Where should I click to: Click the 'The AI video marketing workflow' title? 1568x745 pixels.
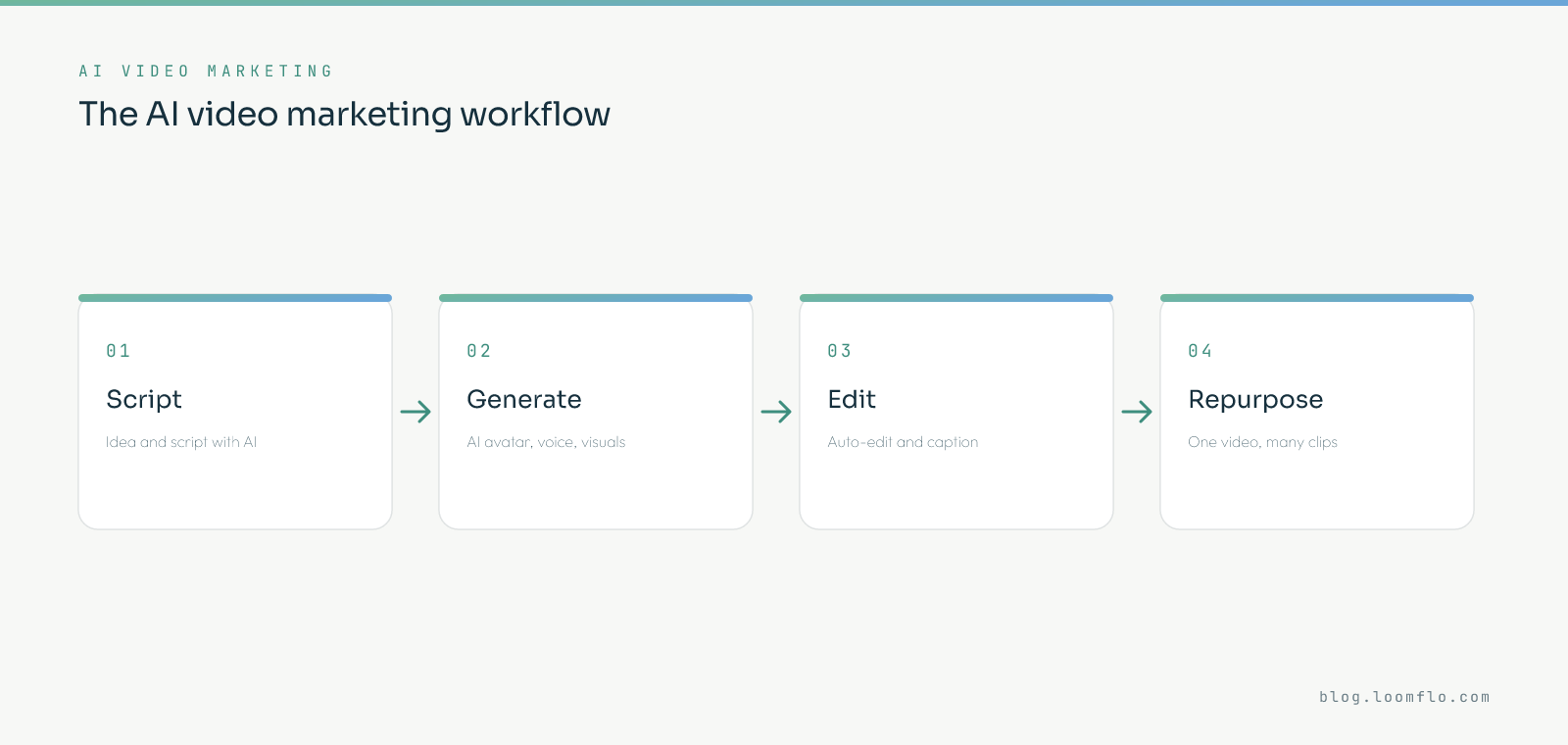click(344, 115)
